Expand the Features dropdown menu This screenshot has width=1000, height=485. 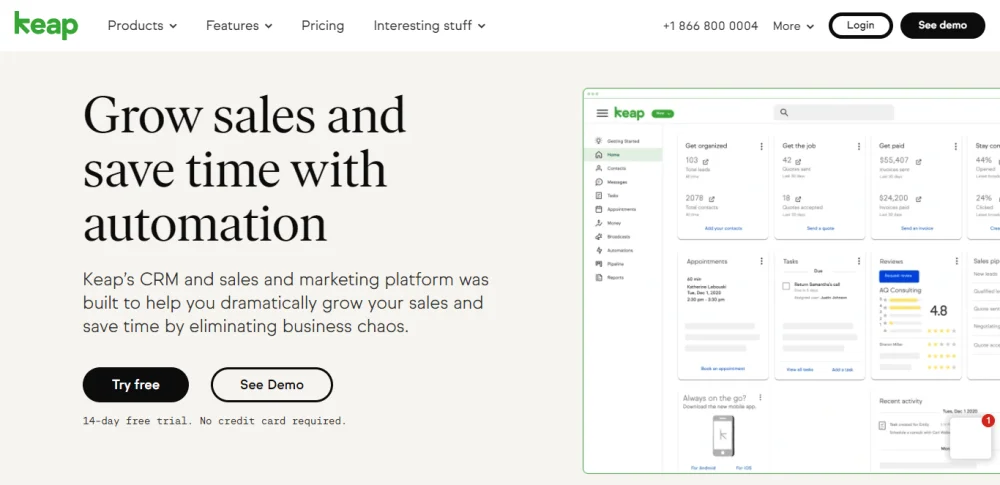coord(239,26)
